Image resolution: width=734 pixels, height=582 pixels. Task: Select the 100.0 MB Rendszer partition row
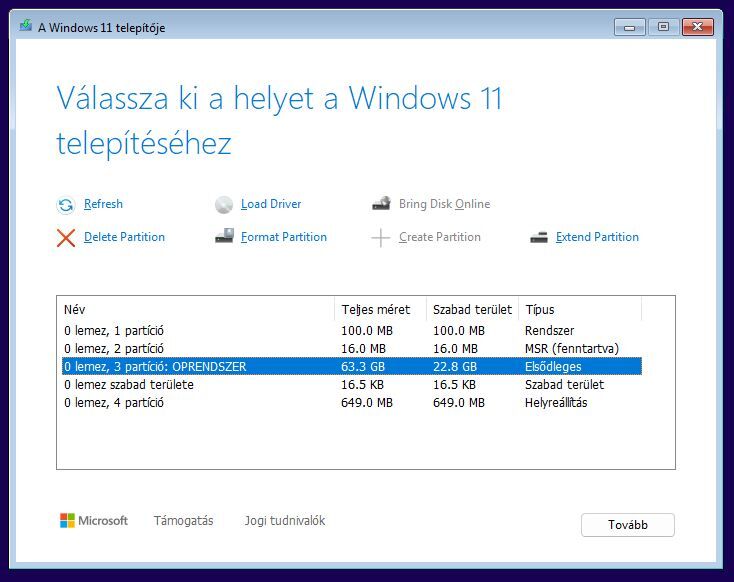[x=352, y=331]
